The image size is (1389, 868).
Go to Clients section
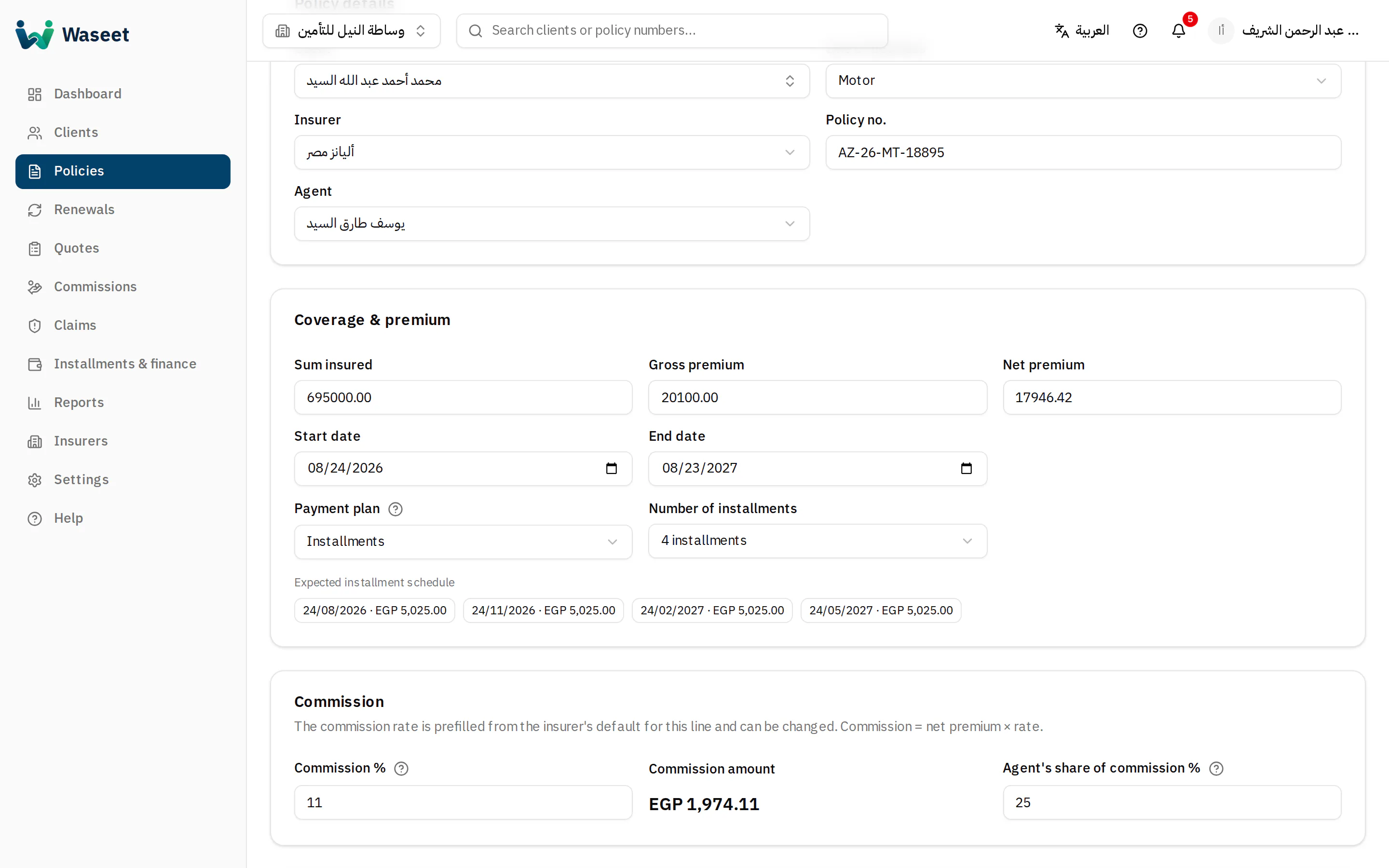(x=123, y=133)
